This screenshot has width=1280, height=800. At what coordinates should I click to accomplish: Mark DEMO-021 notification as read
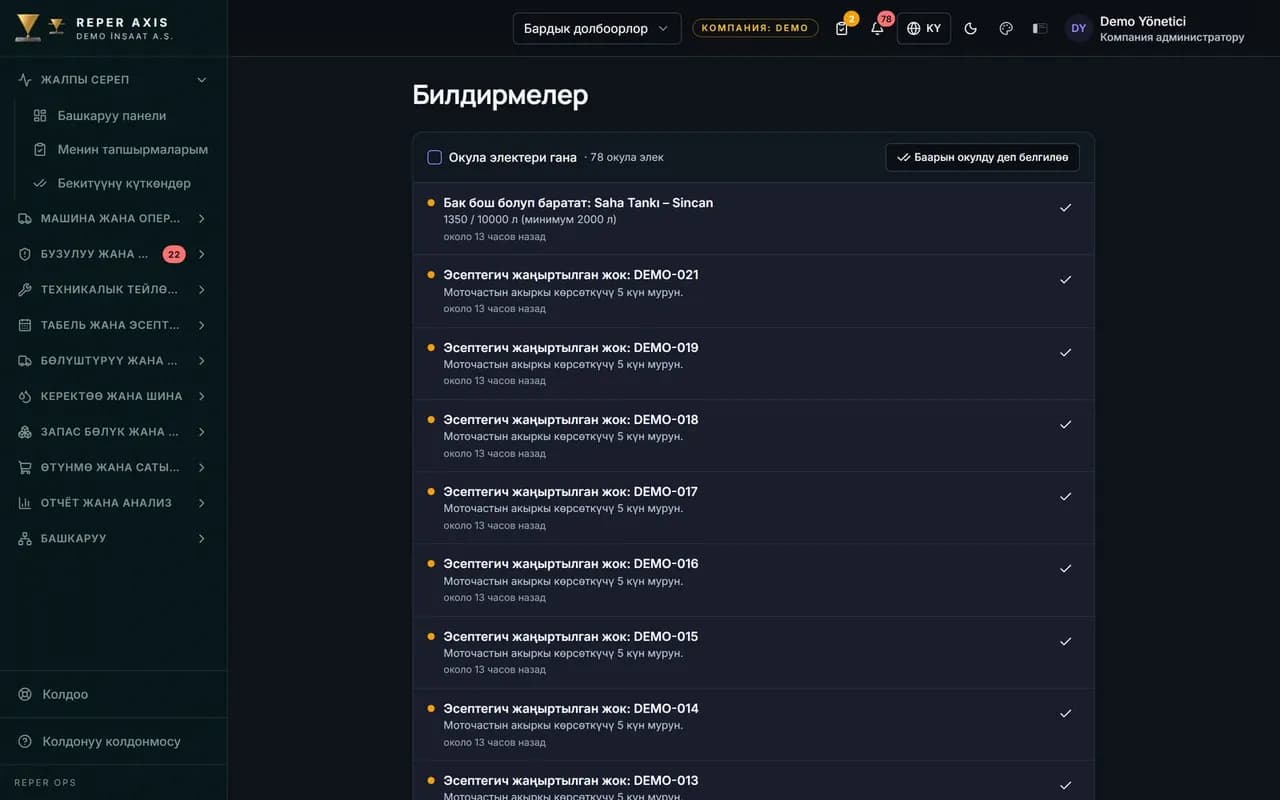(x=1065, y=279)
